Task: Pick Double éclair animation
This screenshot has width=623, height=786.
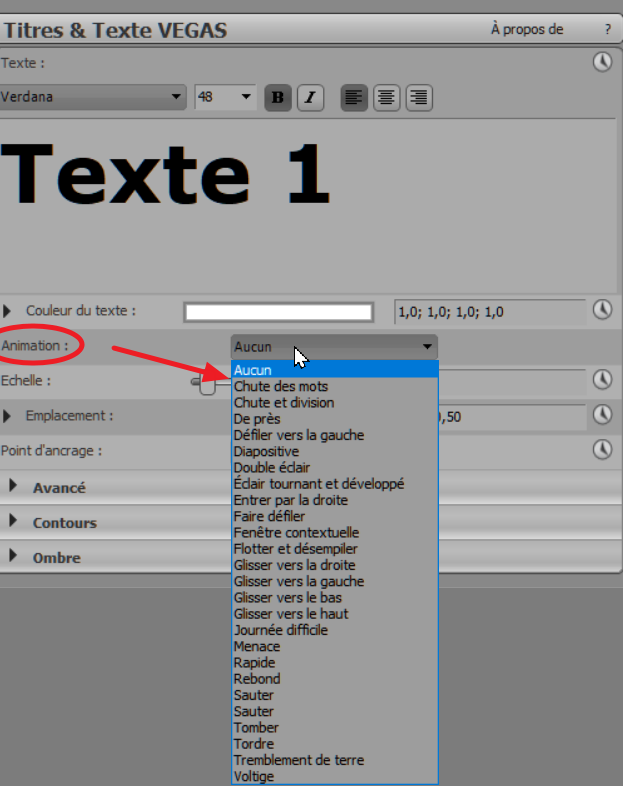Action: pyautogui.click(x=335, y=468)
